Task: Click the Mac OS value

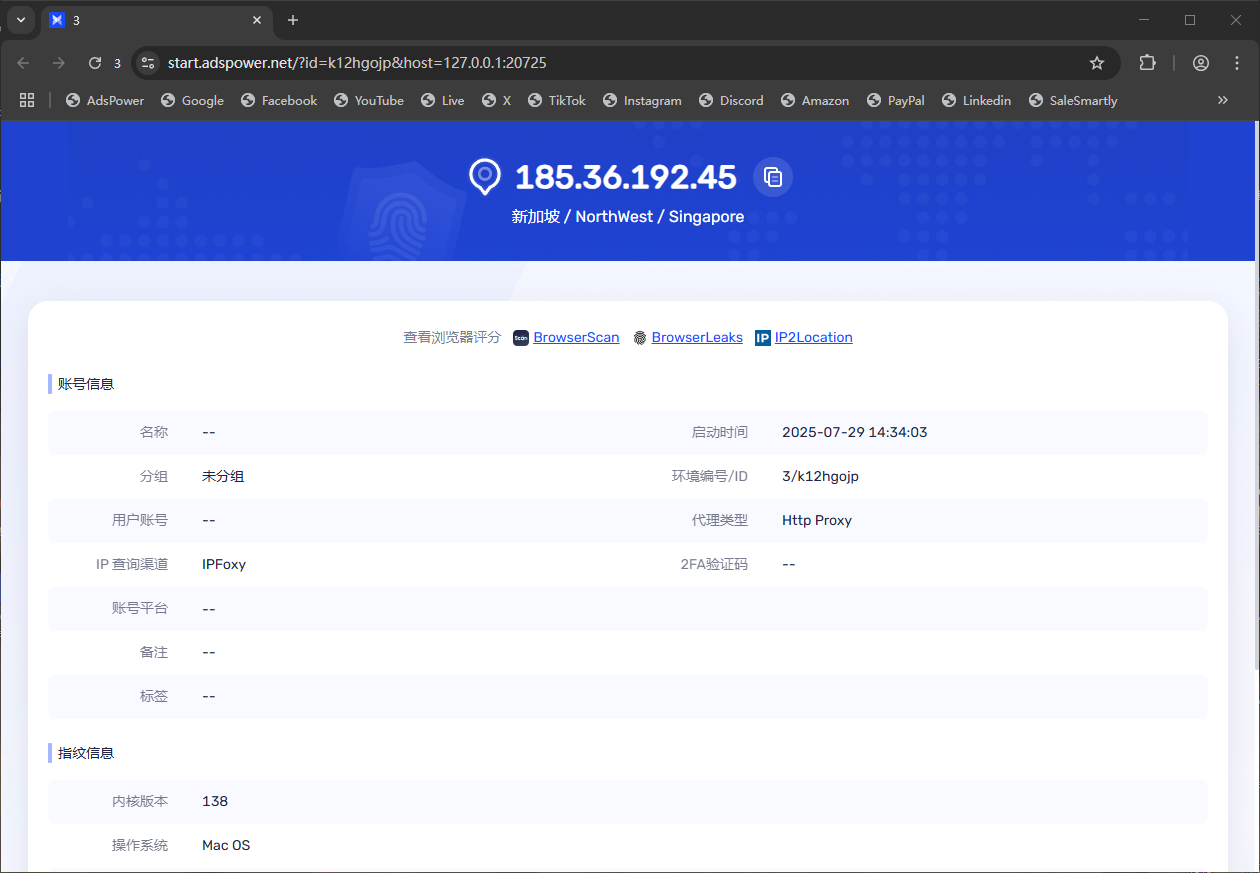Action: pyautogui.click(x=226, y=846)
